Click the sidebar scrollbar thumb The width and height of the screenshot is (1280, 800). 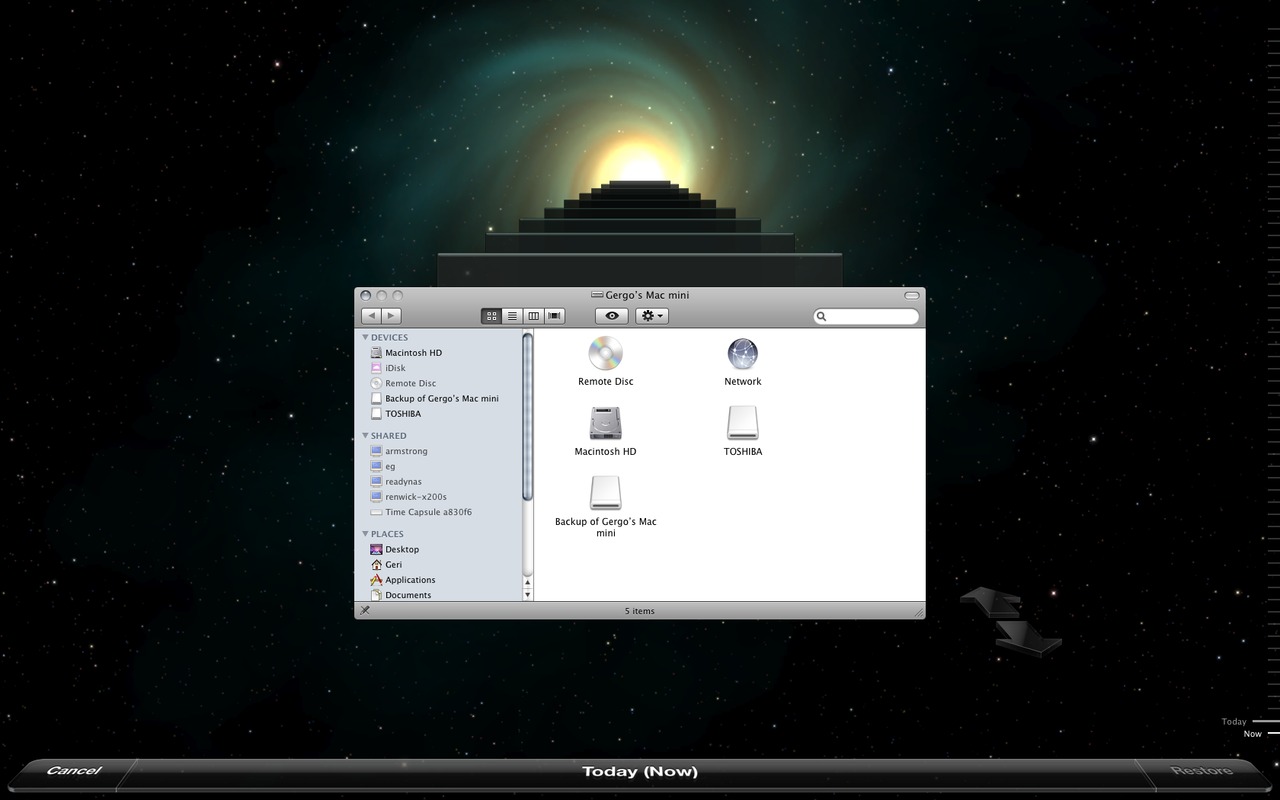[528, 416]
